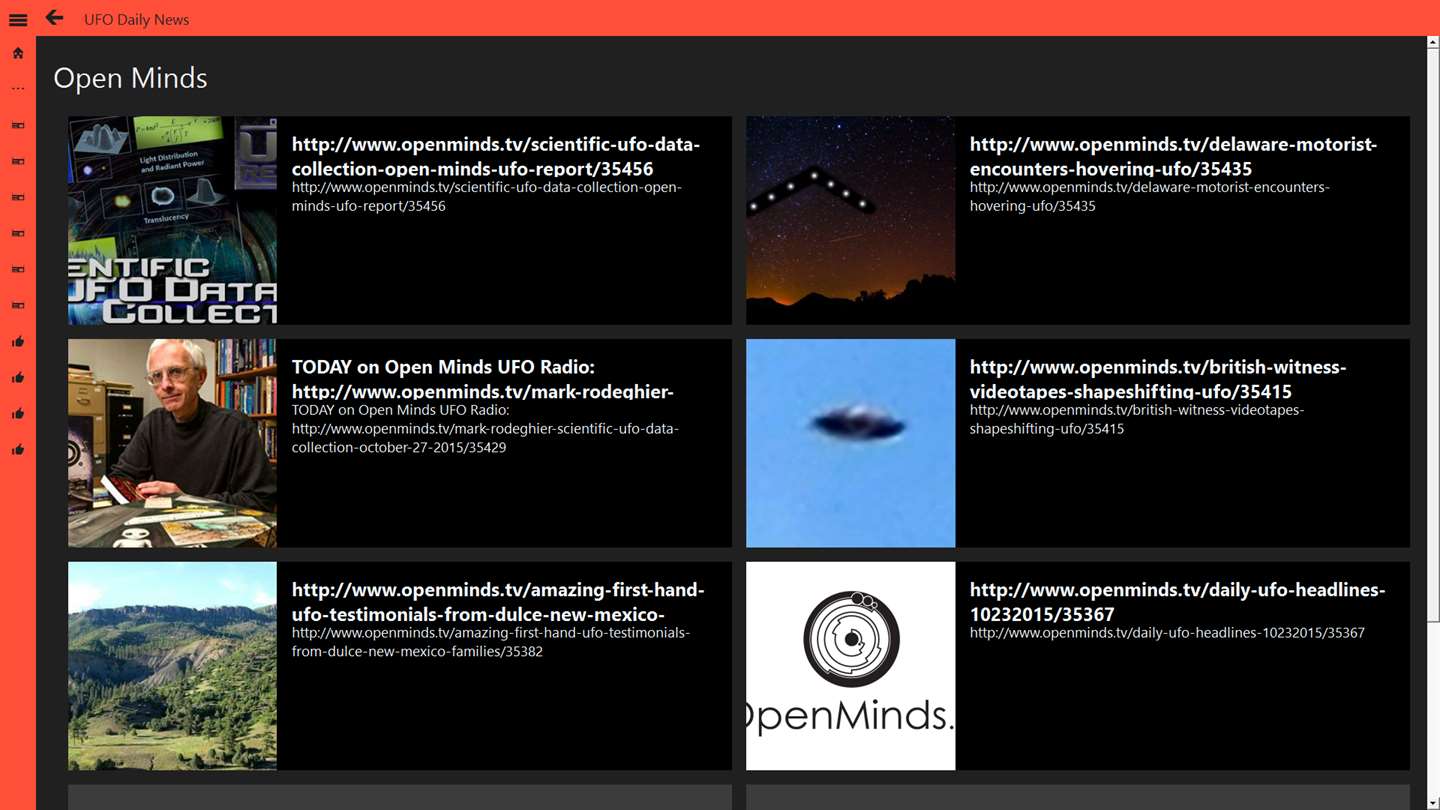The width and height of the screenshot is (1440, 810).
Task: Open the daily-ufo-headlines-10232015 headline
Action: tap(1177, 602)
